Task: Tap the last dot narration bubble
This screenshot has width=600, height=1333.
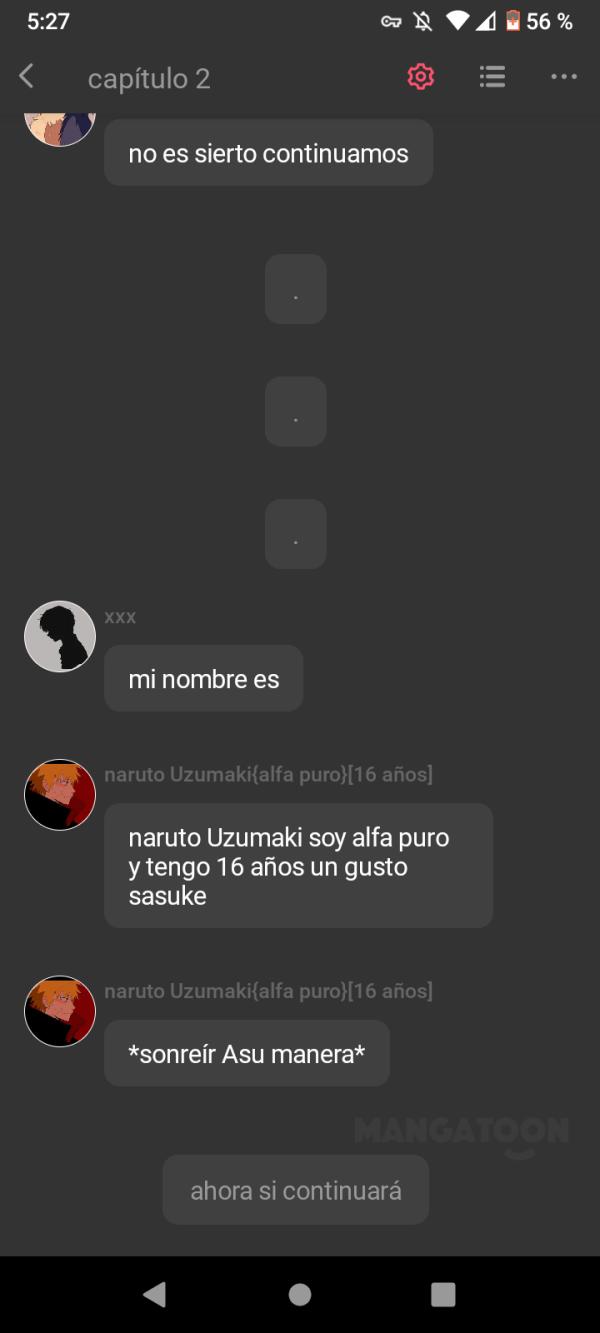Action: (x=296, y=534)
